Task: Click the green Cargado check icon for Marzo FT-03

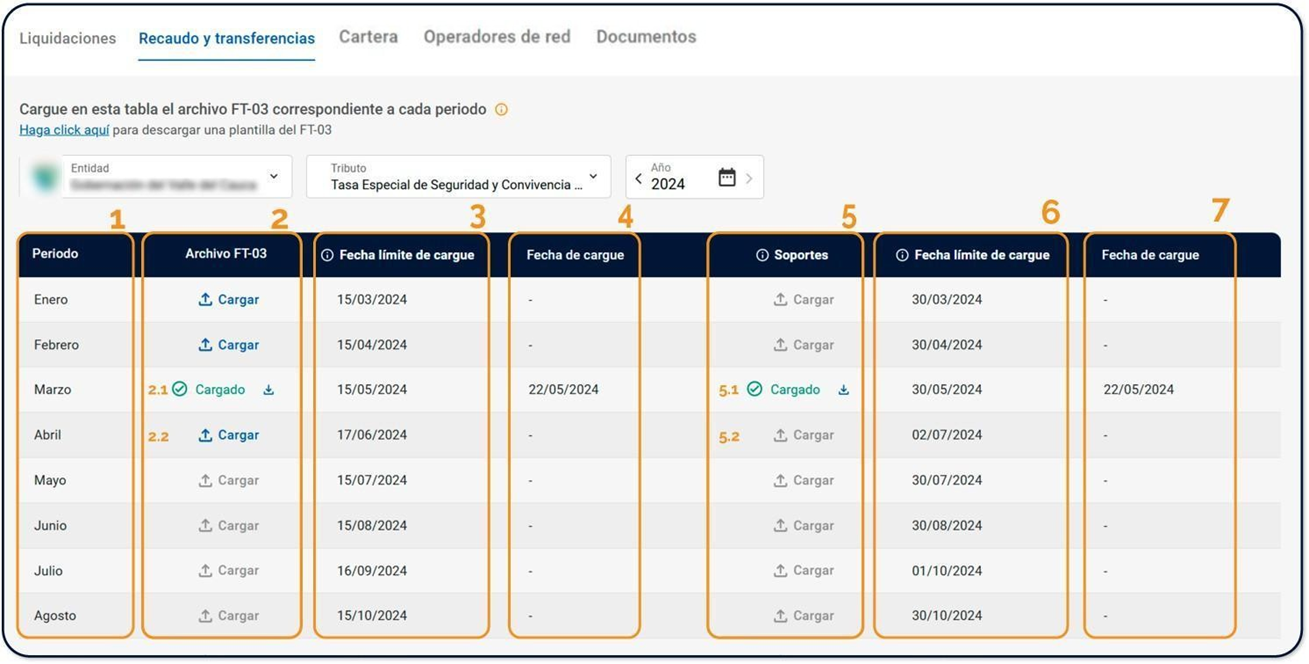Action: [x=179, y=390]
